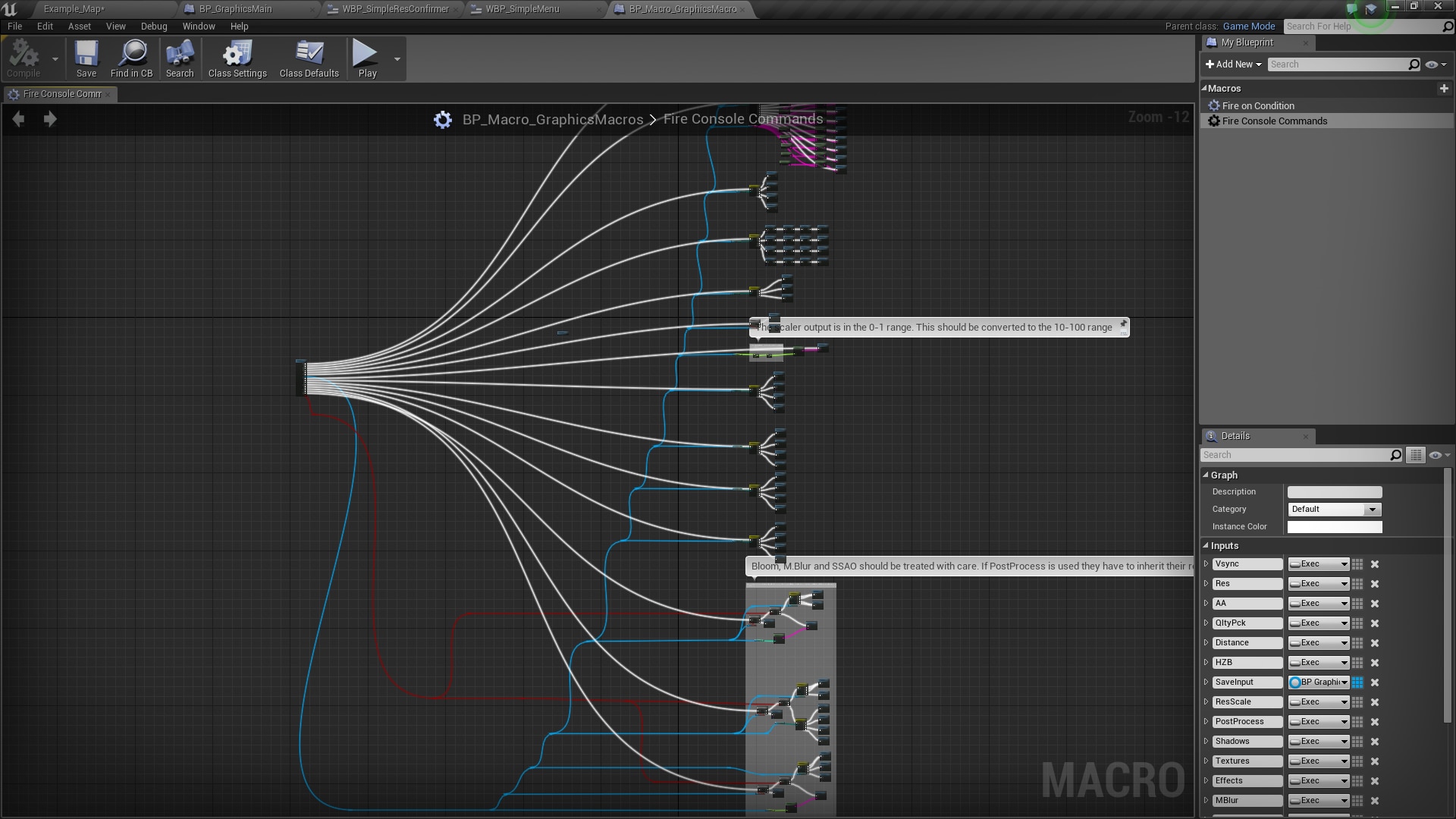The image size is (1456, 819).
Task: Open Class Settings
Action: (237, 57)
